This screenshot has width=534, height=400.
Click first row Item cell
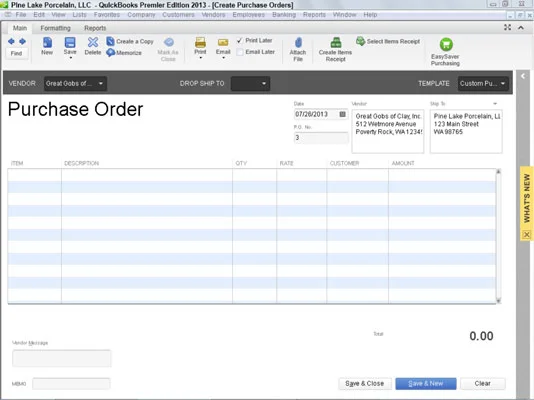34,175
